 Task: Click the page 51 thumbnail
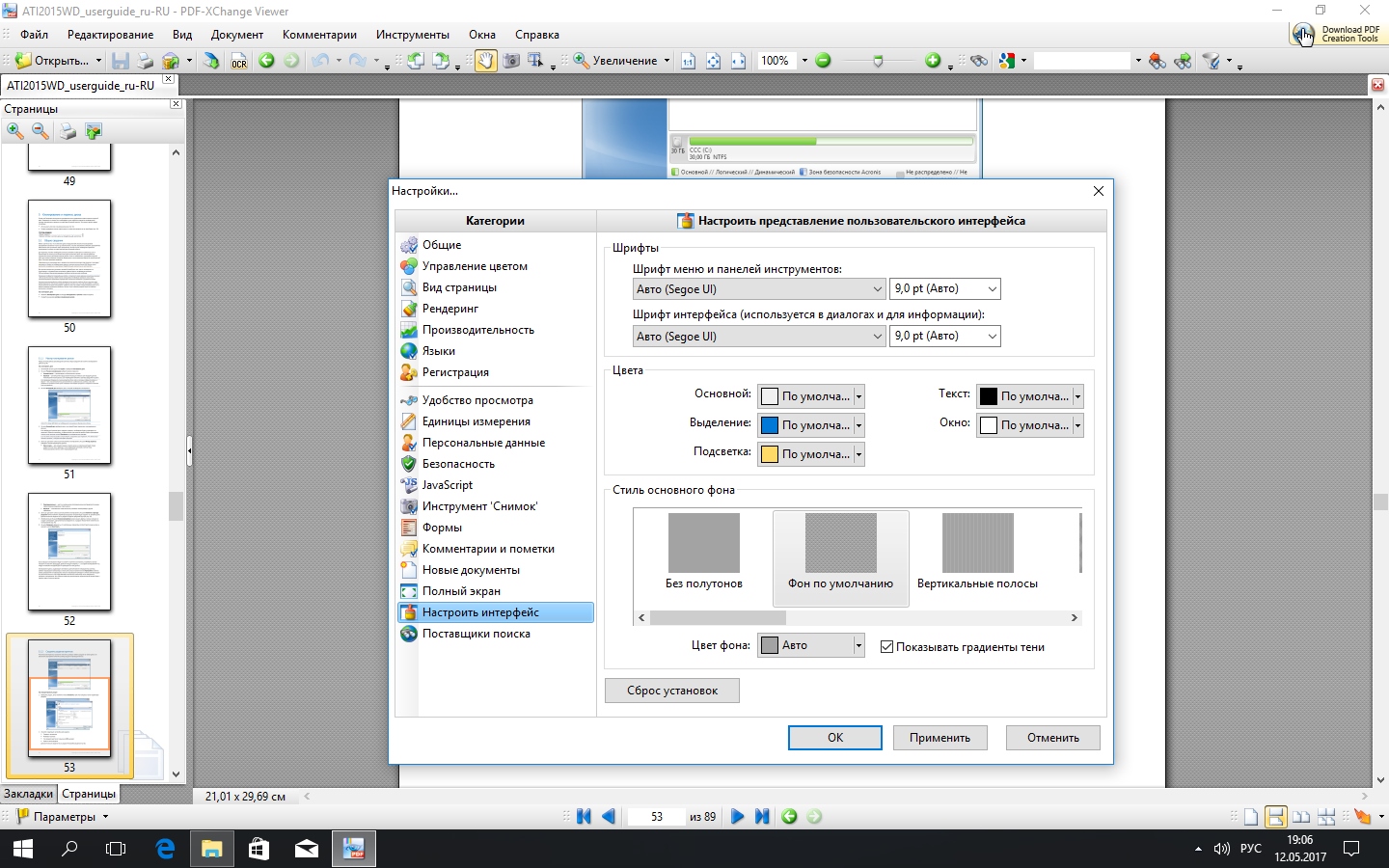click(69, 405)
